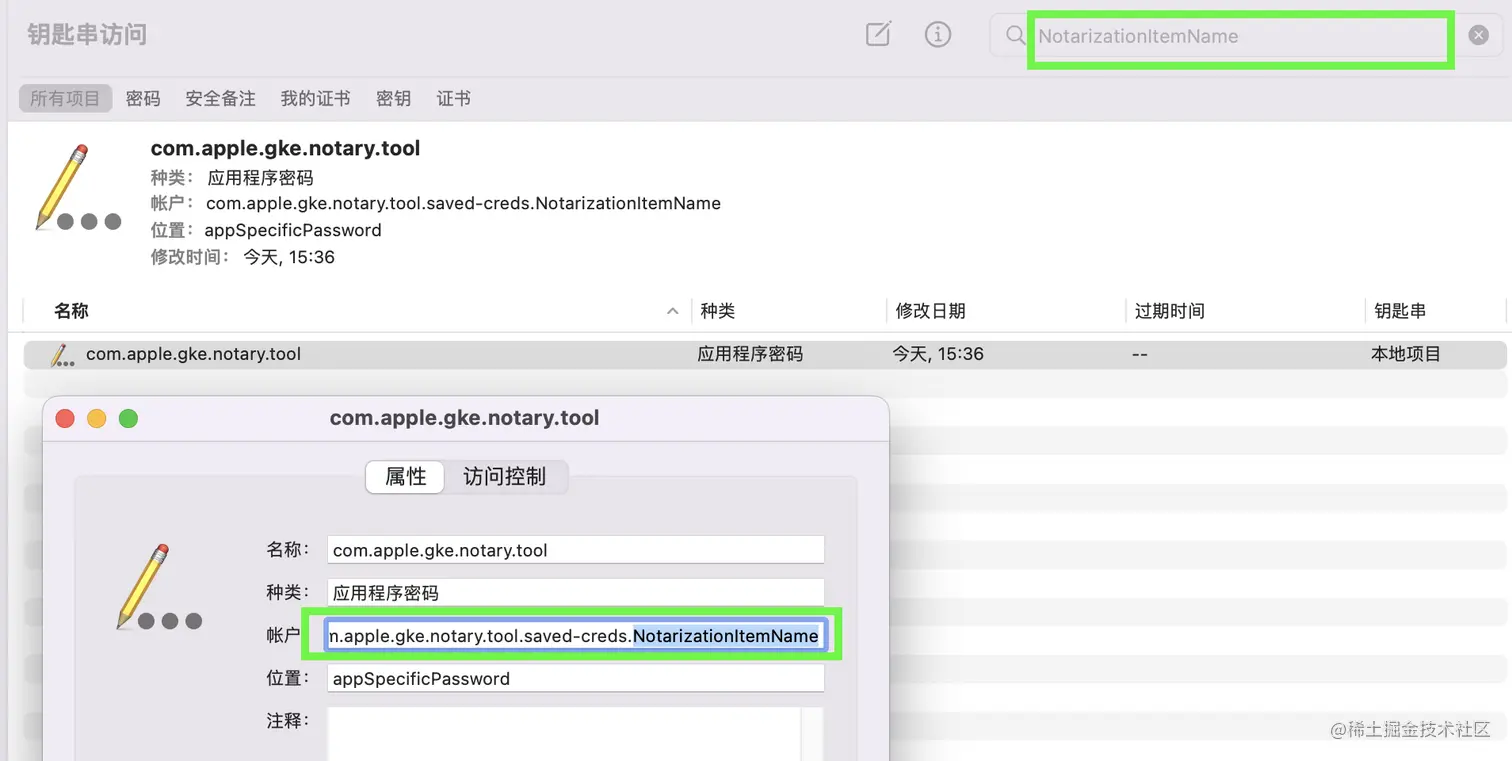Select the 证书 category filter
This screenshot has height=761, width=1512.
pos(452,97)
